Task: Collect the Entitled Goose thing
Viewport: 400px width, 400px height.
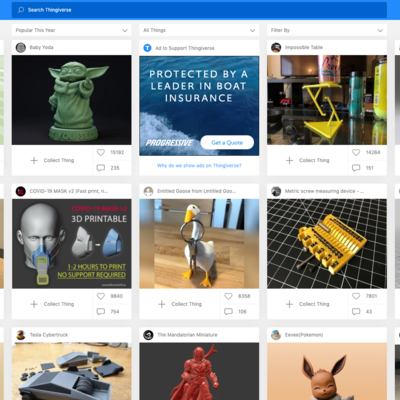Action: click(180, 304)
